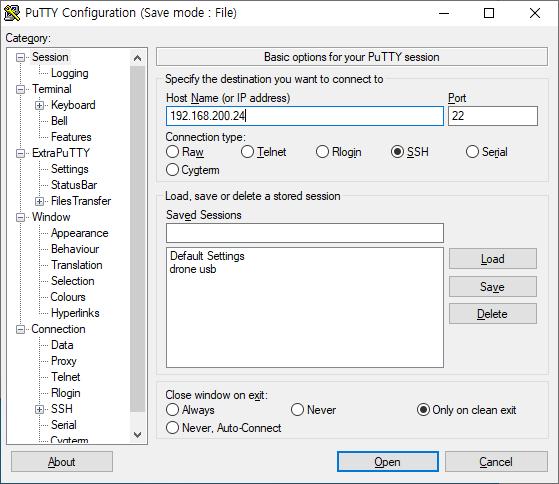The height and width of the screenshot is (484, 559).
Task: Open the Behaviour category
Action: click(x=75, y=249)
